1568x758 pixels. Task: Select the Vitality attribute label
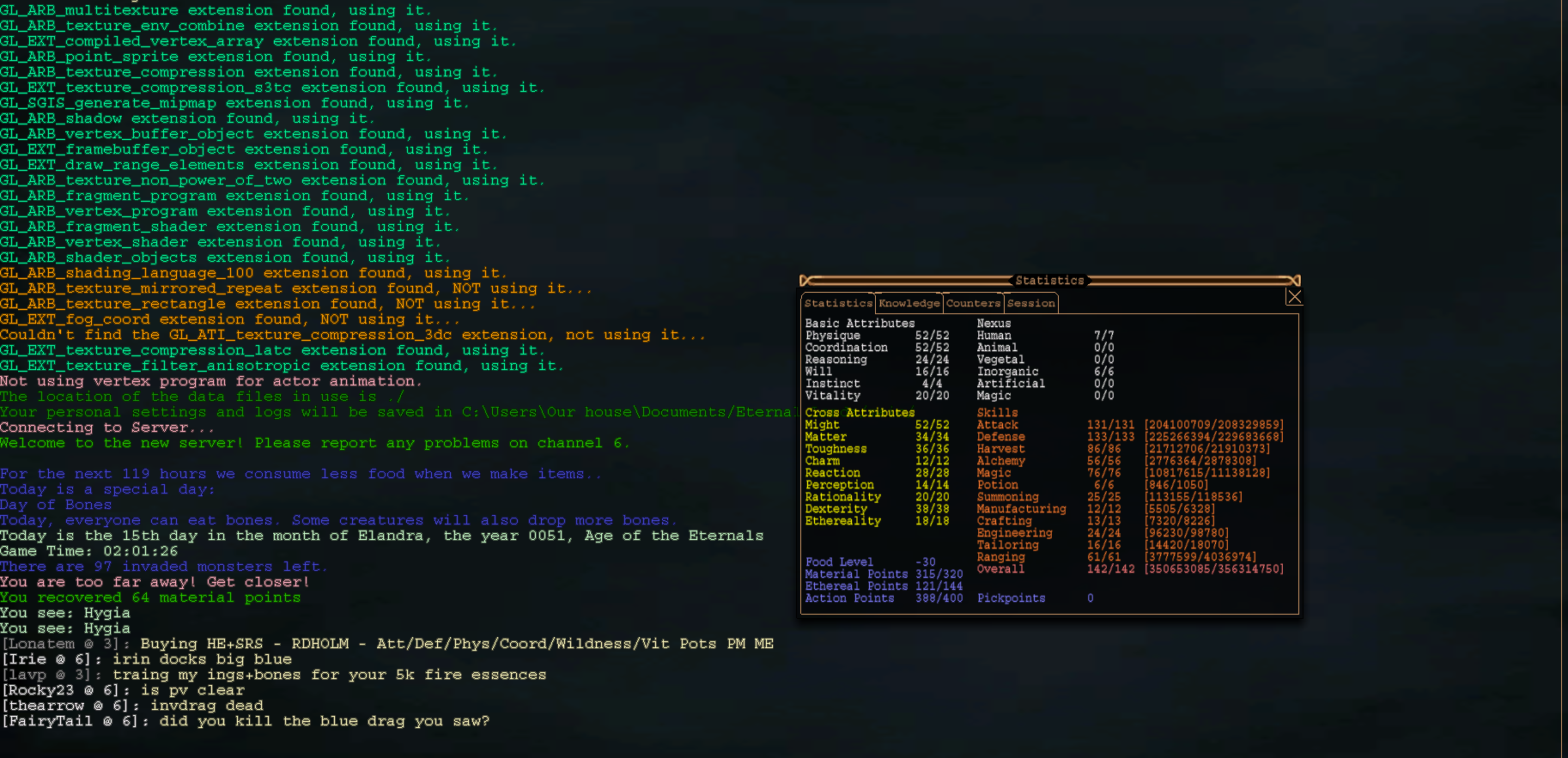pyautogui.click(x=832, y=396)
